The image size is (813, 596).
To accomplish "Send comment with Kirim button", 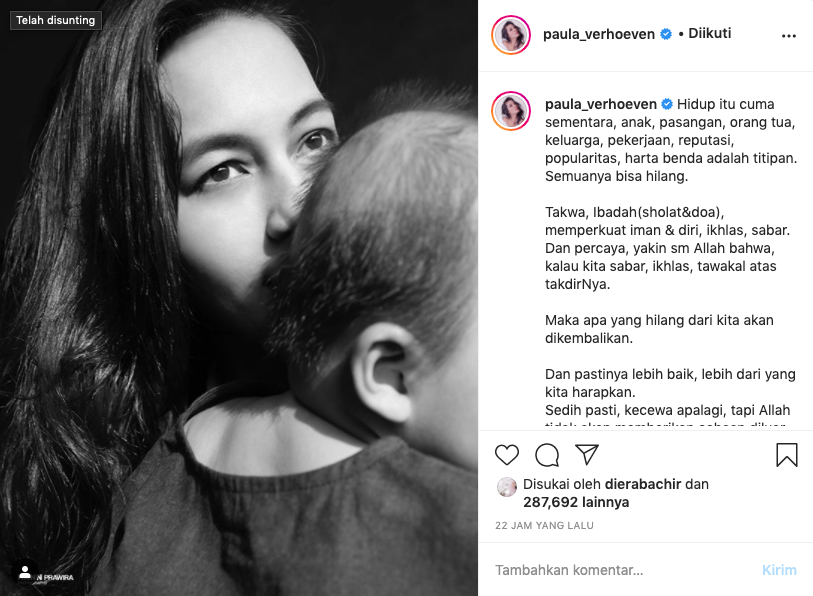I will (779, 570).
